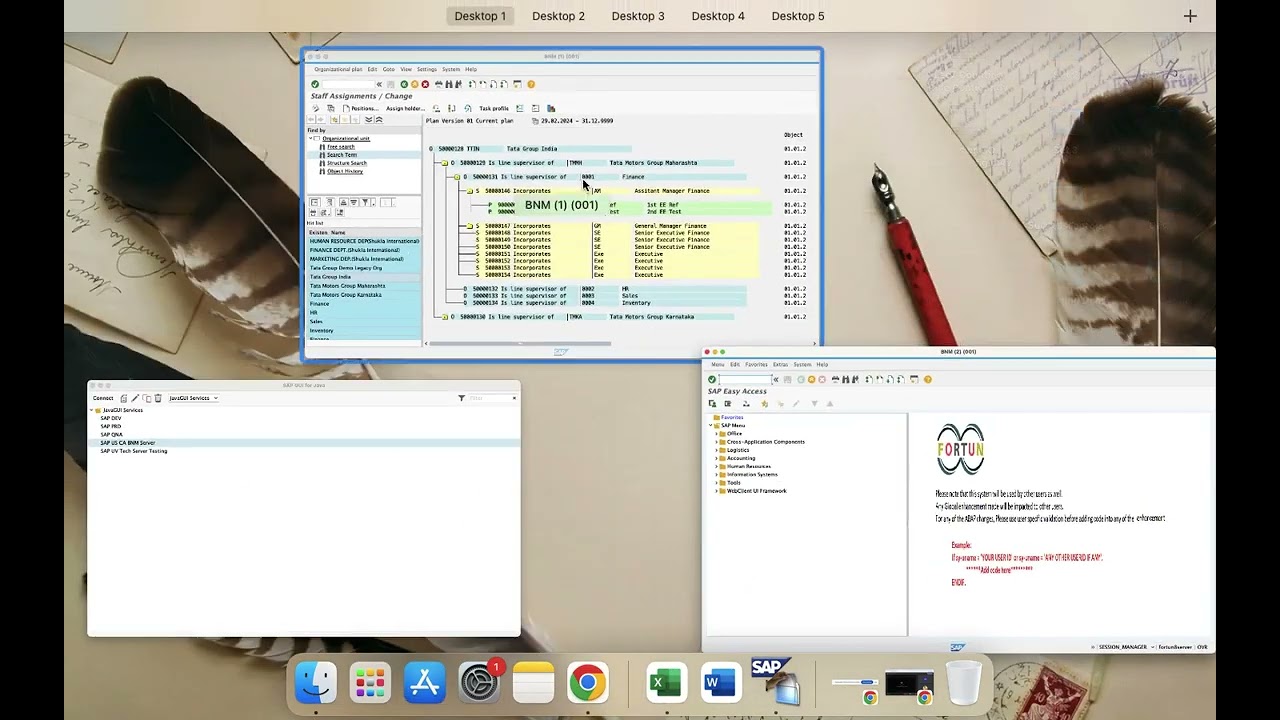The width and height of the screenshot is (1280, 720).
Task: Launch App Store from the Dock
Action: click(x=425, y=684)
